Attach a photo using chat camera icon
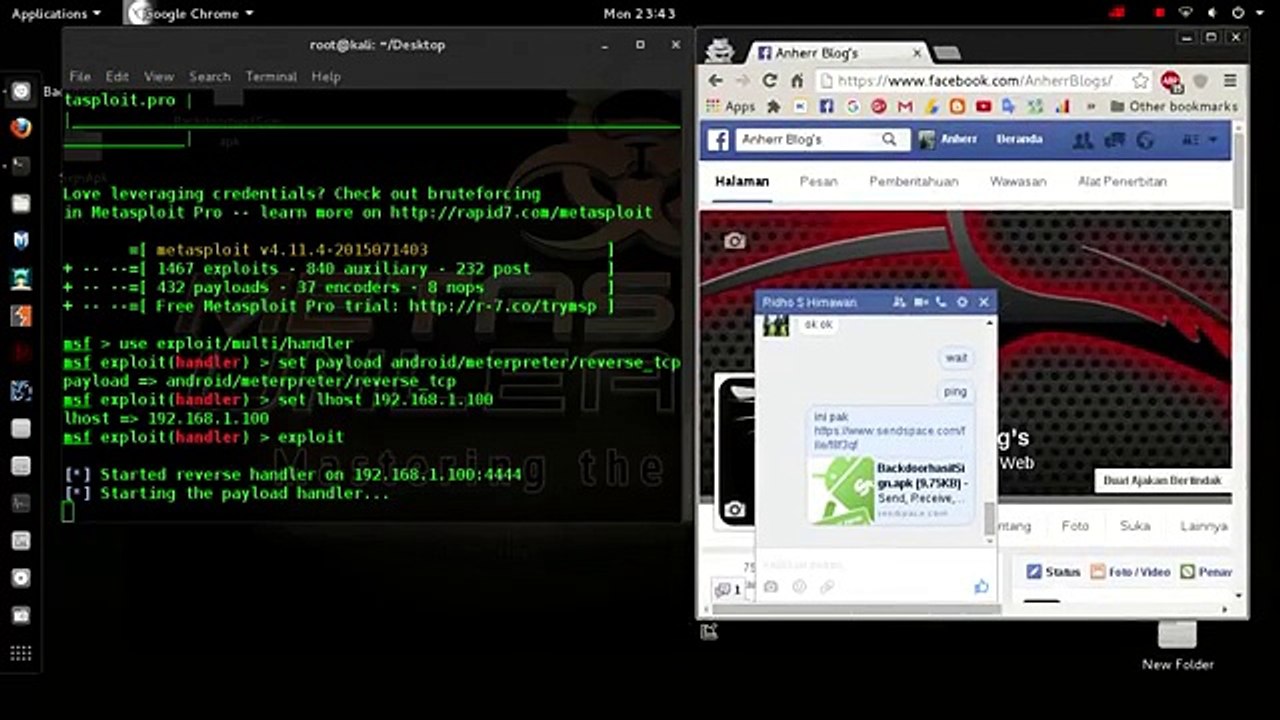Screen dimensions: 1280x720 771,587
